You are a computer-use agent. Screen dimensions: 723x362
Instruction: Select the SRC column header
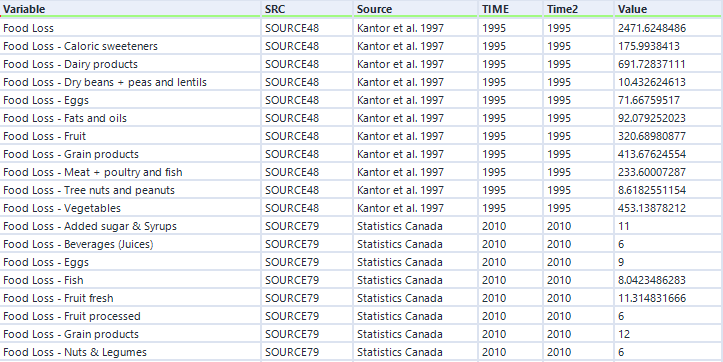[x=308, y=9]
